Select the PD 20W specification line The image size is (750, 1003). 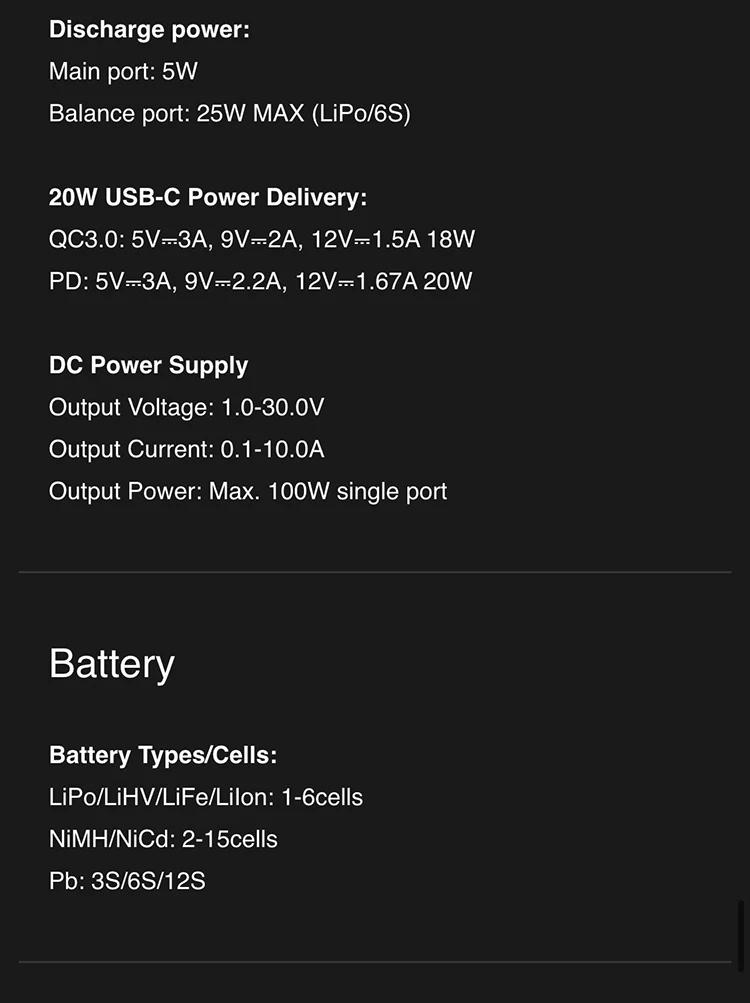pos(260,282)
